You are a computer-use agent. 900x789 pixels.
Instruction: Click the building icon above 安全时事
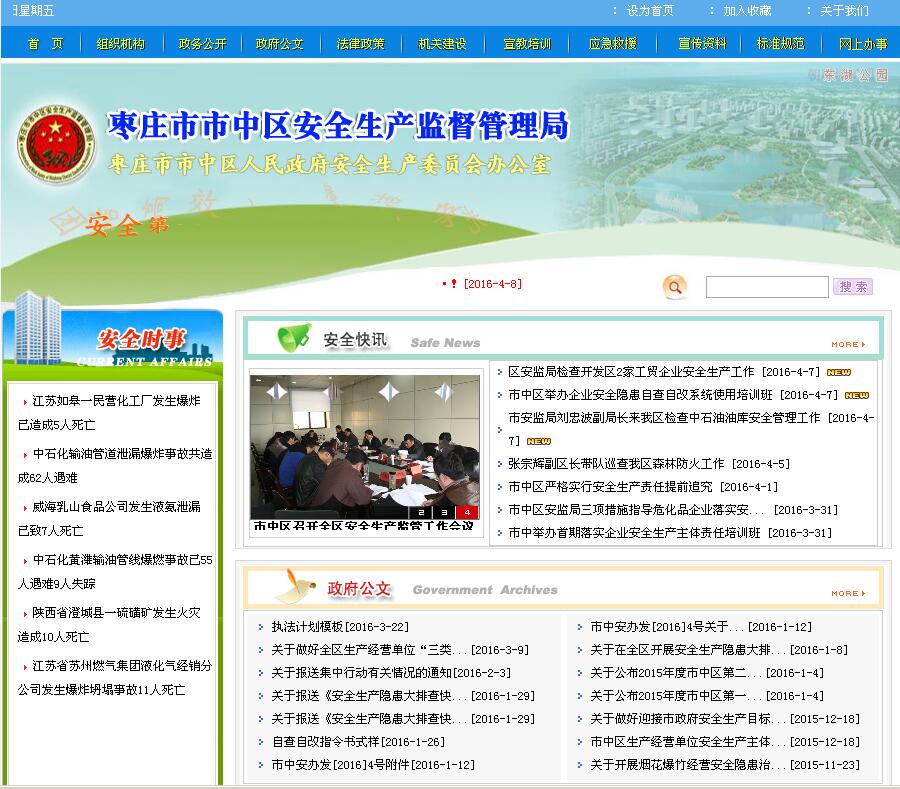[x=38, y=328]
